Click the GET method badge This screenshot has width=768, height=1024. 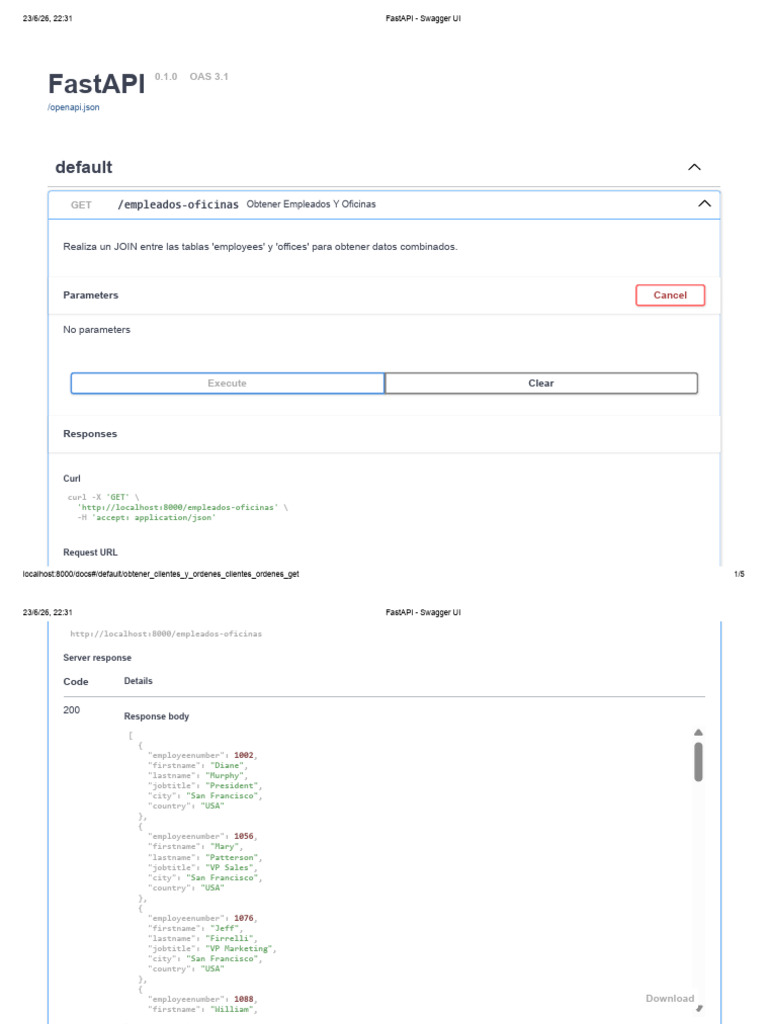pos(81,205)
